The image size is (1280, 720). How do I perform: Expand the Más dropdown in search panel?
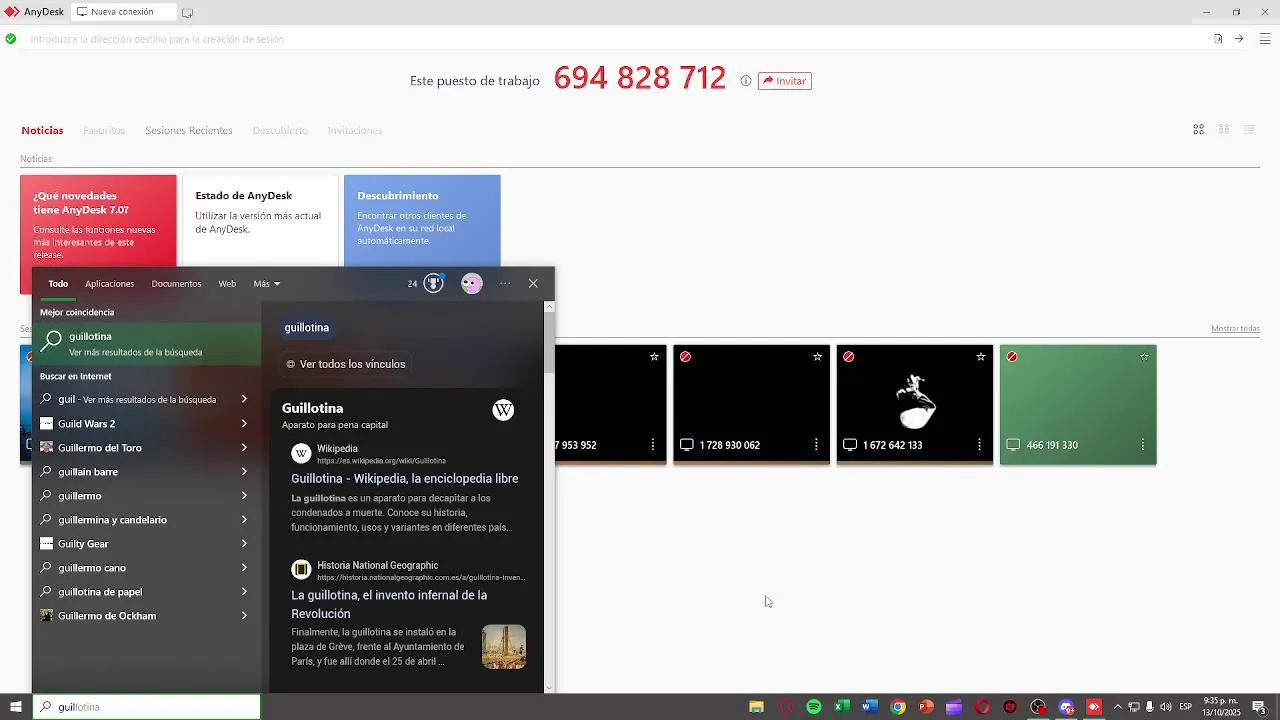(266, 284)
